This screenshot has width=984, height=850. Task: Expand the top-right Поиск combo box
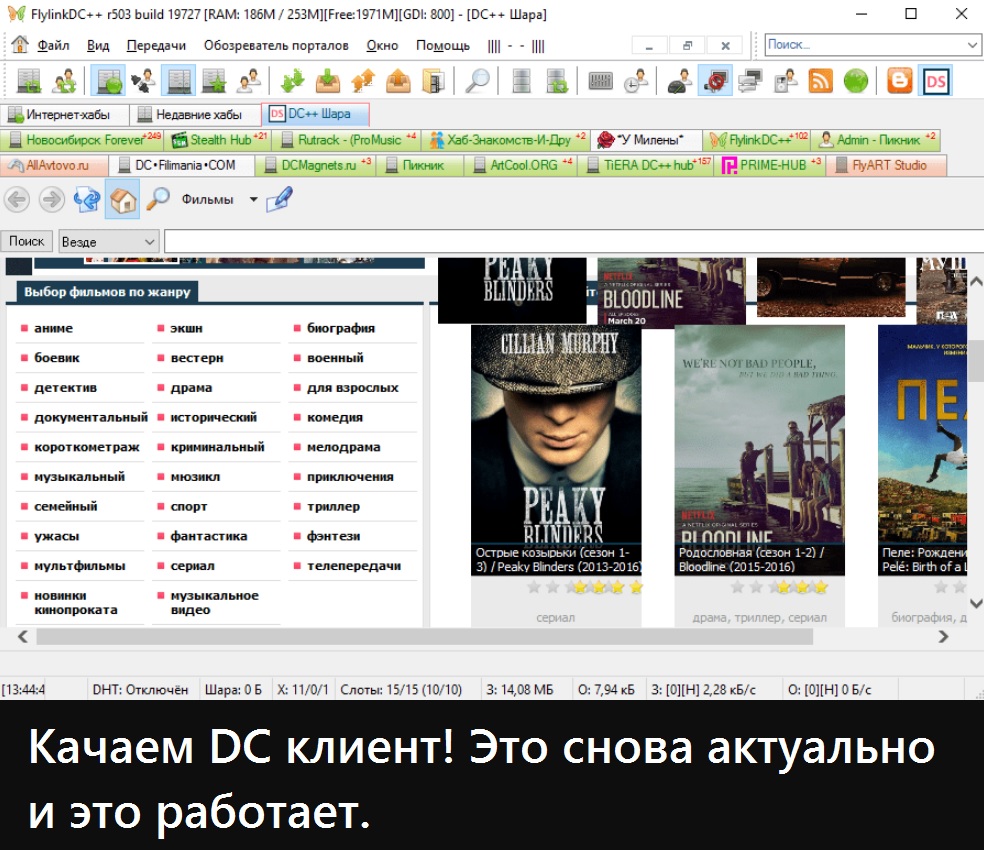[972, 45]
